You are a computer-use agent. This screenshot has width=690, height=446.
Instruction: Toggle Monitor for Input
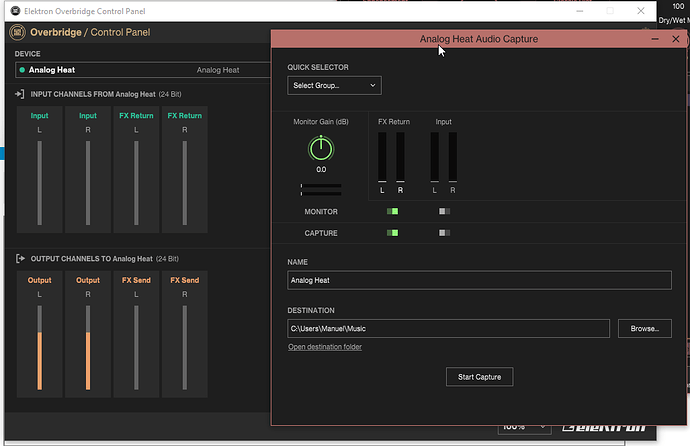pyautogui.click(x=444, y=211)
